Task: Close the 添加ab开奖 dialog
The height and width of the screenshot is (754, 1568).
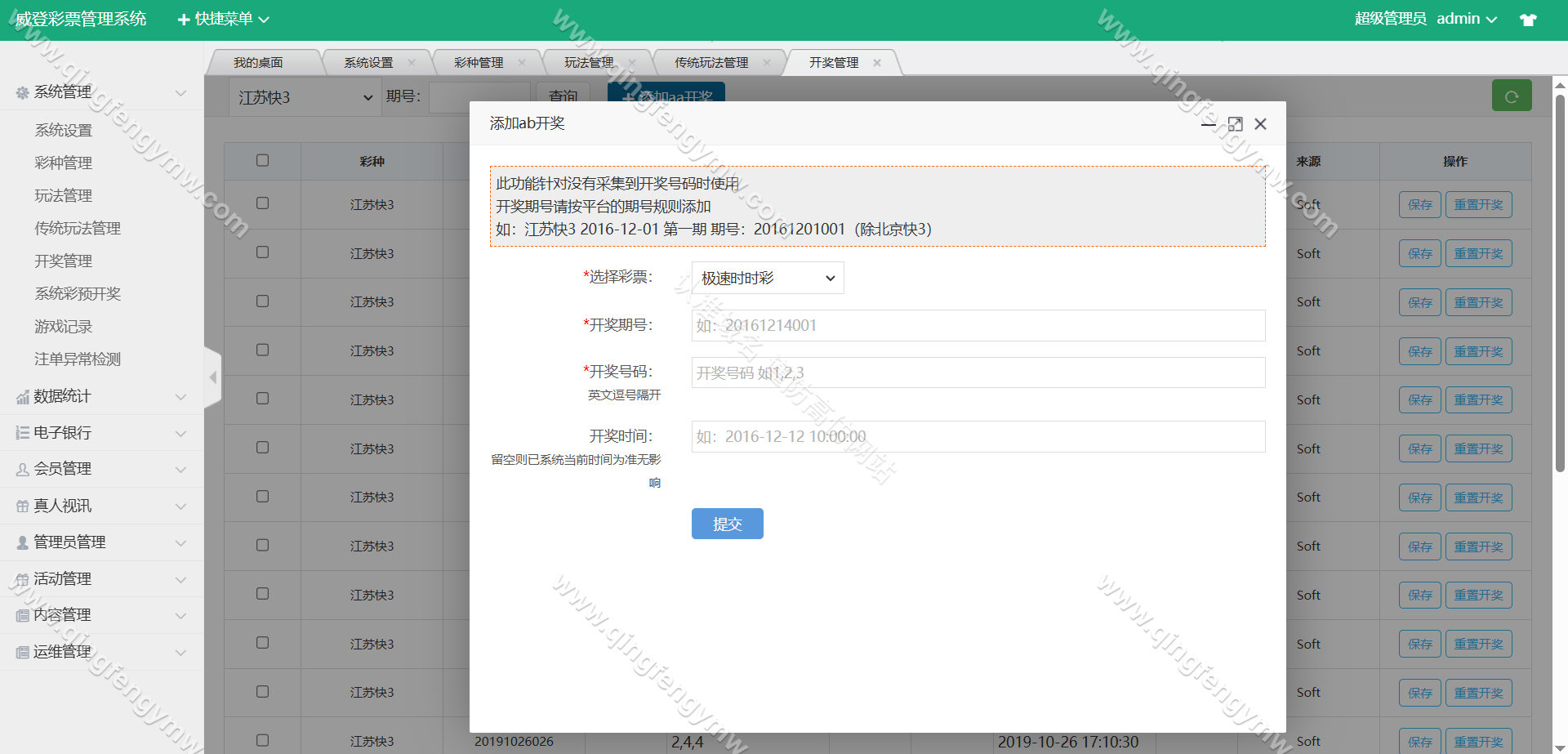Action: (x=1260, y=124)
